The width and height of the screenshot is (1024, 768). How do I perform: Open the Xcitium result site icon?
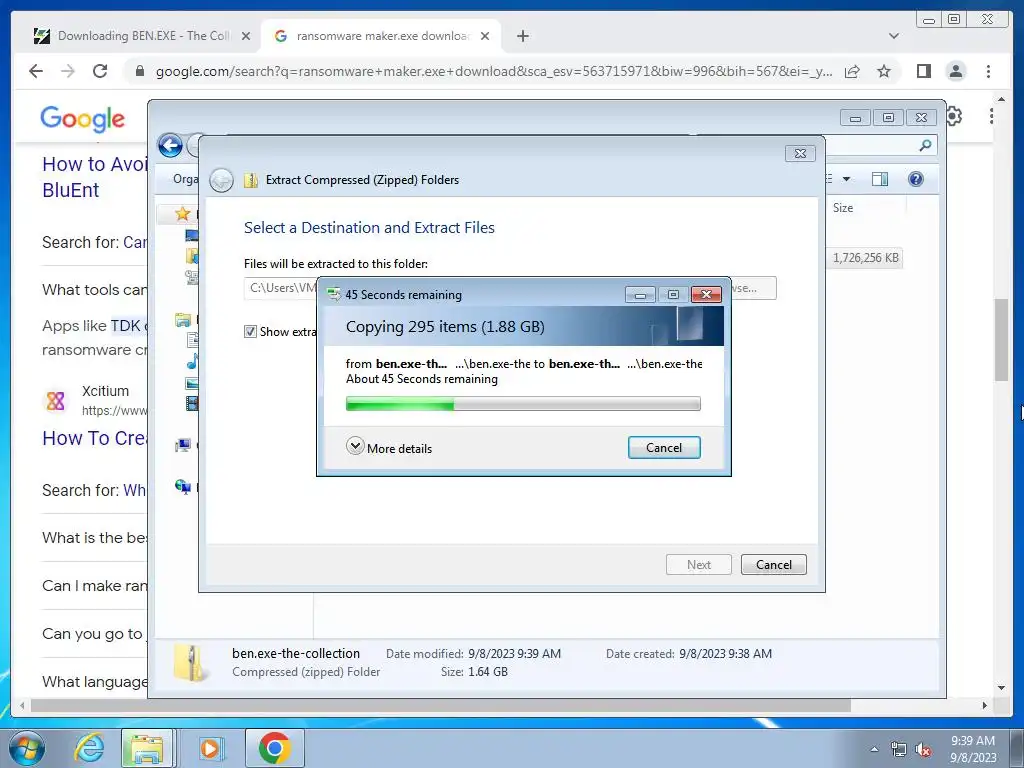[x=56, y=400]
